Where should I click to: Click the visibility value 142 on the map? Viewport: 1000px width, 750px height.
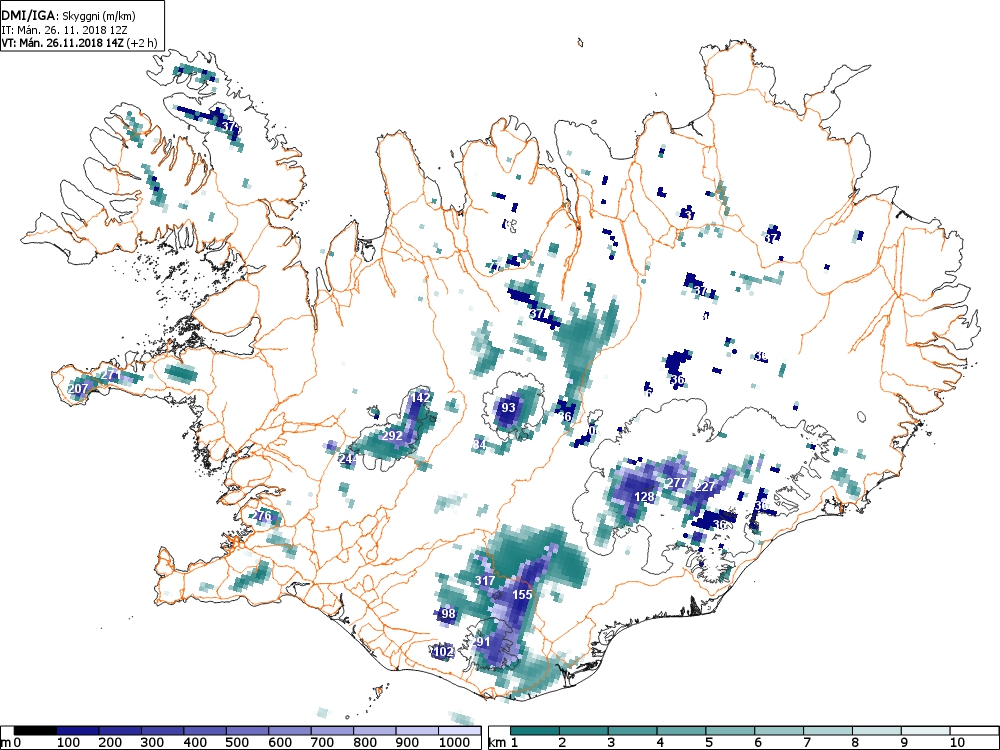(420, 397)
